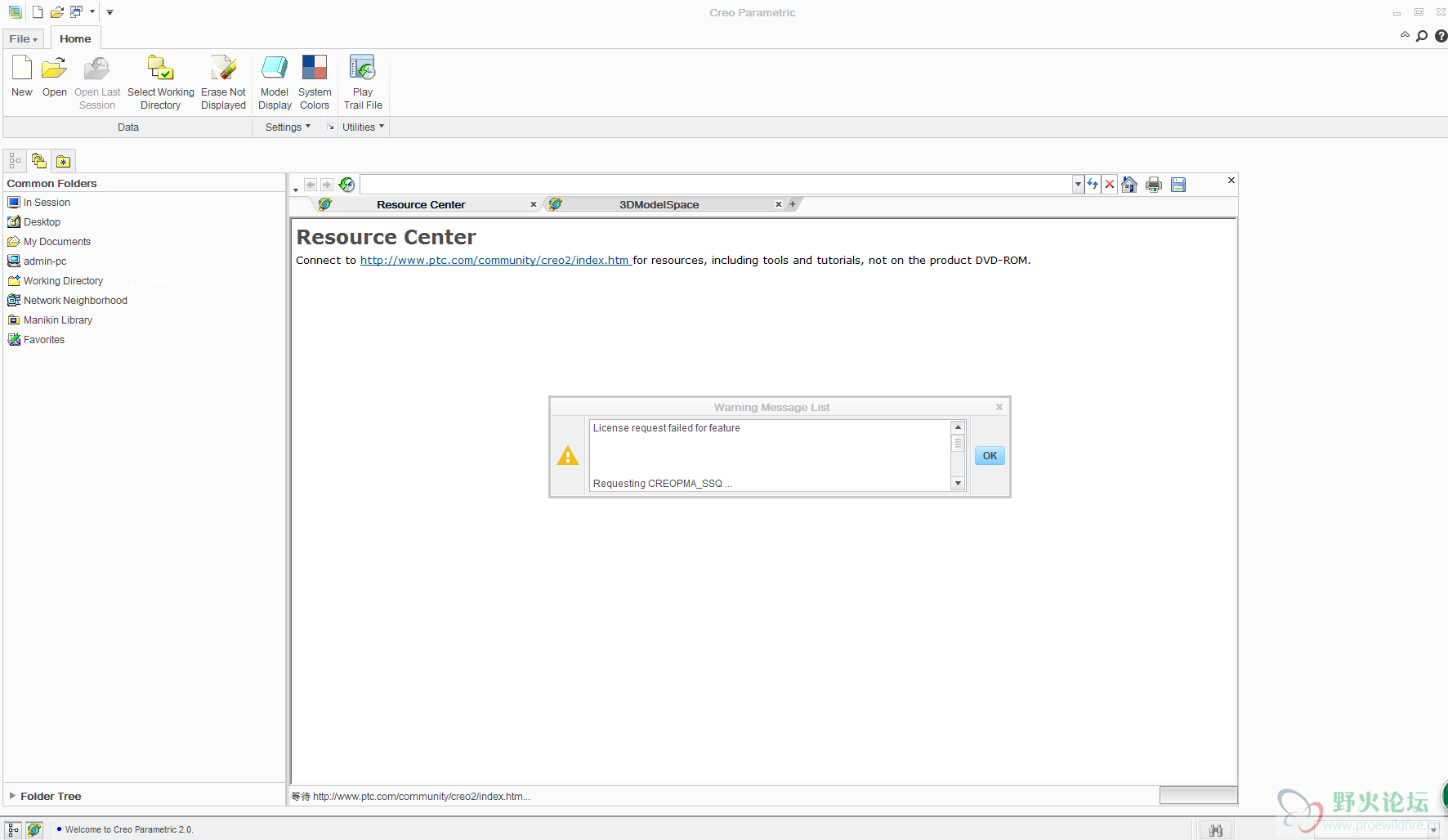Click browser Back arrow button
The height and width of the screenshot is (840, 1448).
pyautogui.click(x=311, y=185)
